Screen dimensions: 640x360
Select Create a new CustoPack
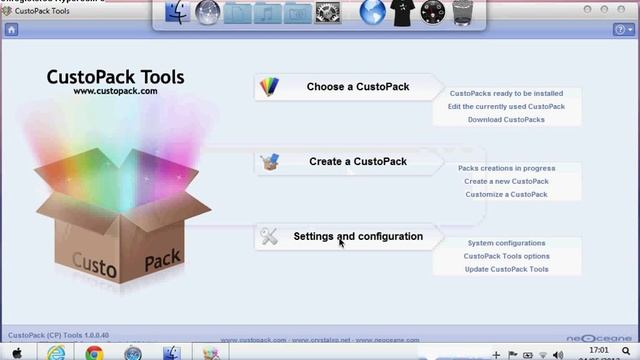(x=506, y=181)
